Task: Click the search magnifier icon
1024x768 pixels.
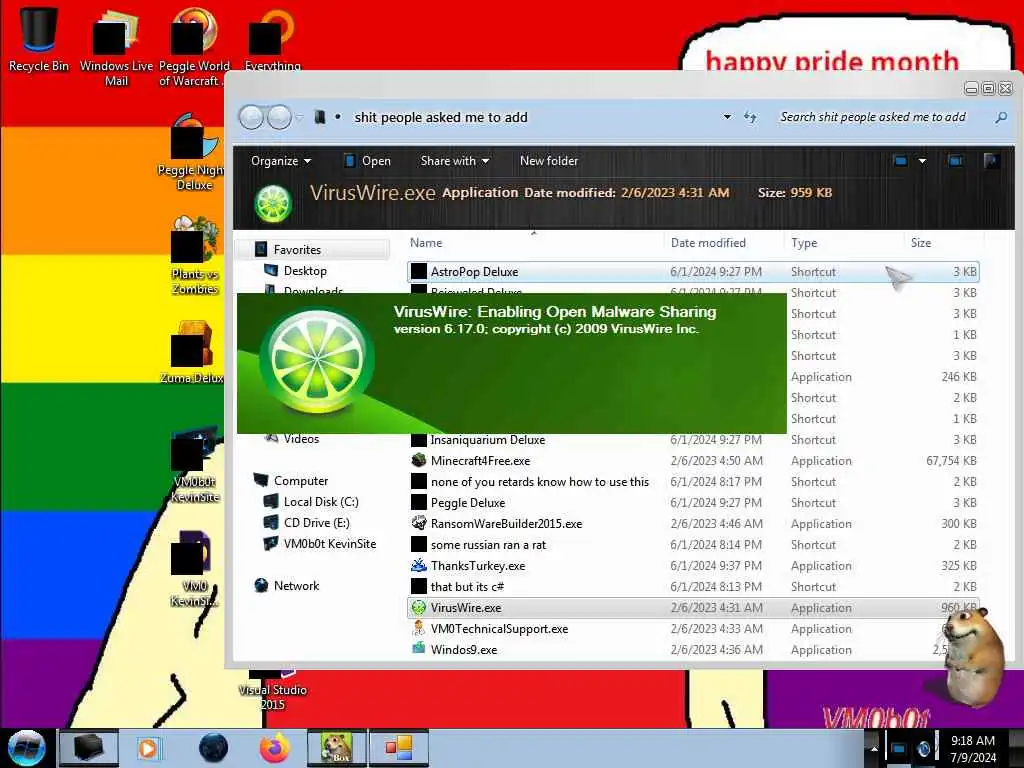Action: [1000, 118]
